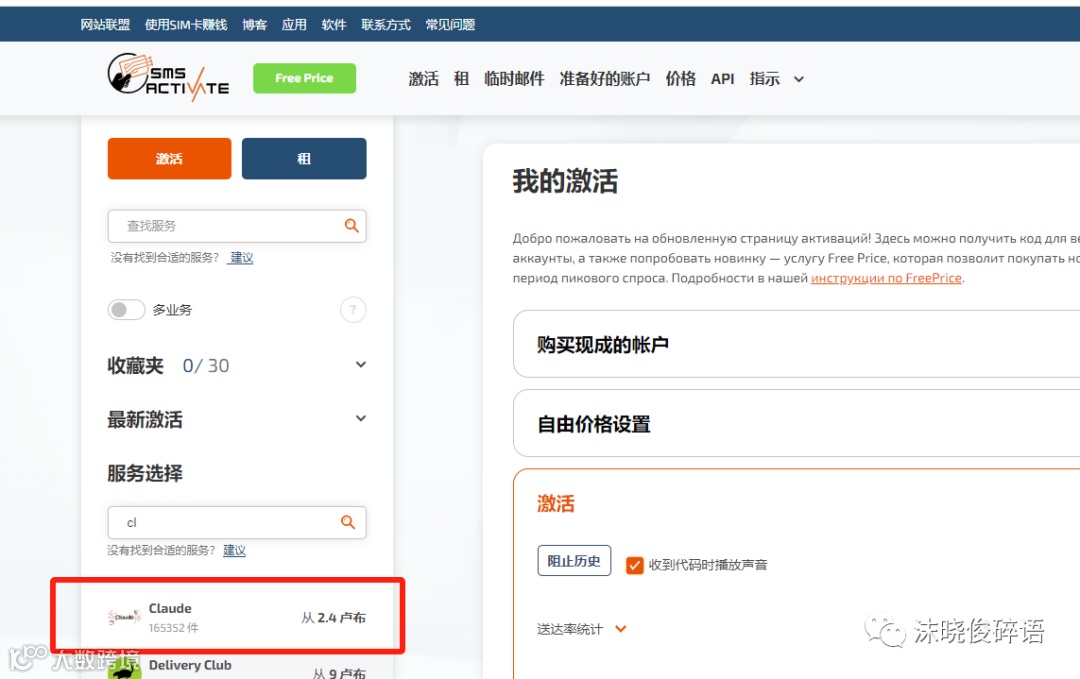The height and width of the screenshot is (679, 1080).
Task: Open инструкции по FreePrice link
Action: 886,278
